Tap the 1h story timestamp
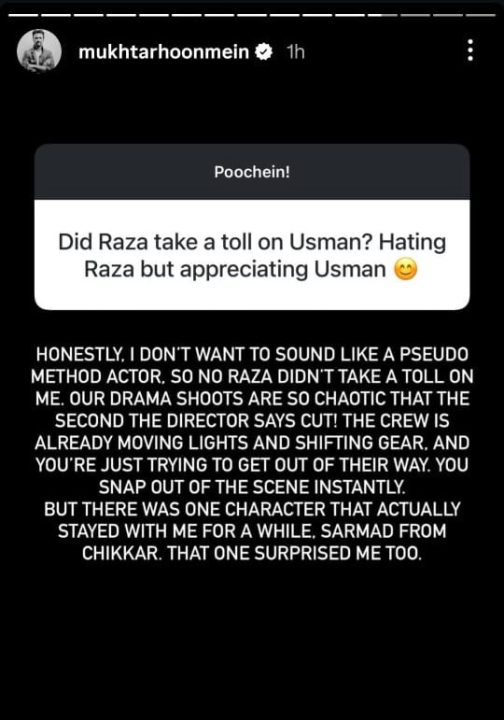 coord(295,52)
